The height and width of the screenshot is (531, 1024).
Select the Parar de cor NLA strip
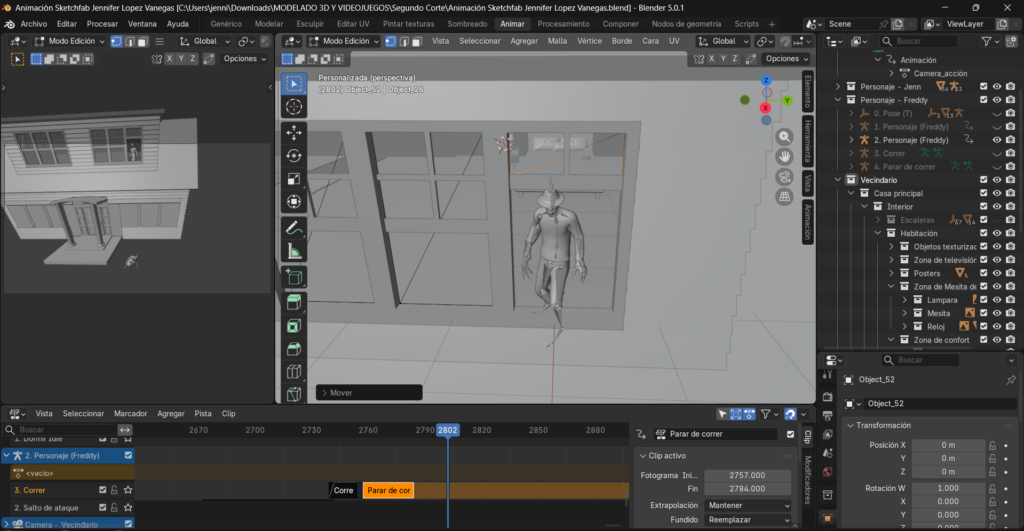pos(389,491)
